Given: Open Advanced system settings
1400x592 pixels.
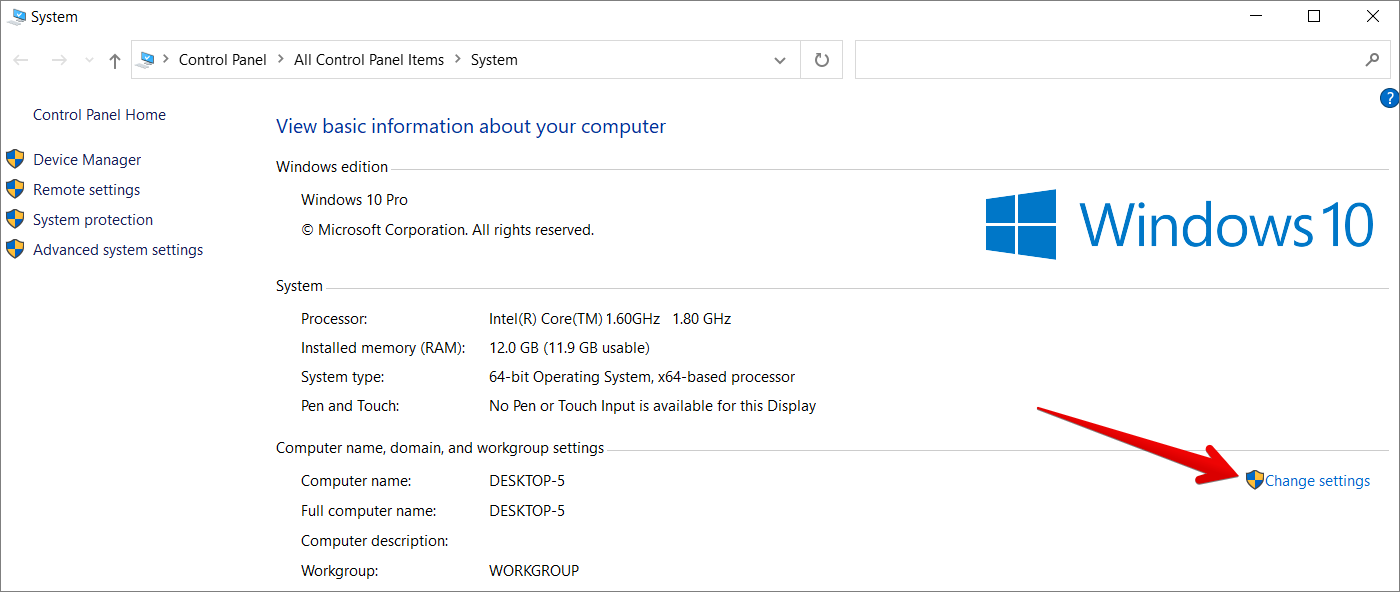Looking at the screenshot, I should [x=118, y=250].
